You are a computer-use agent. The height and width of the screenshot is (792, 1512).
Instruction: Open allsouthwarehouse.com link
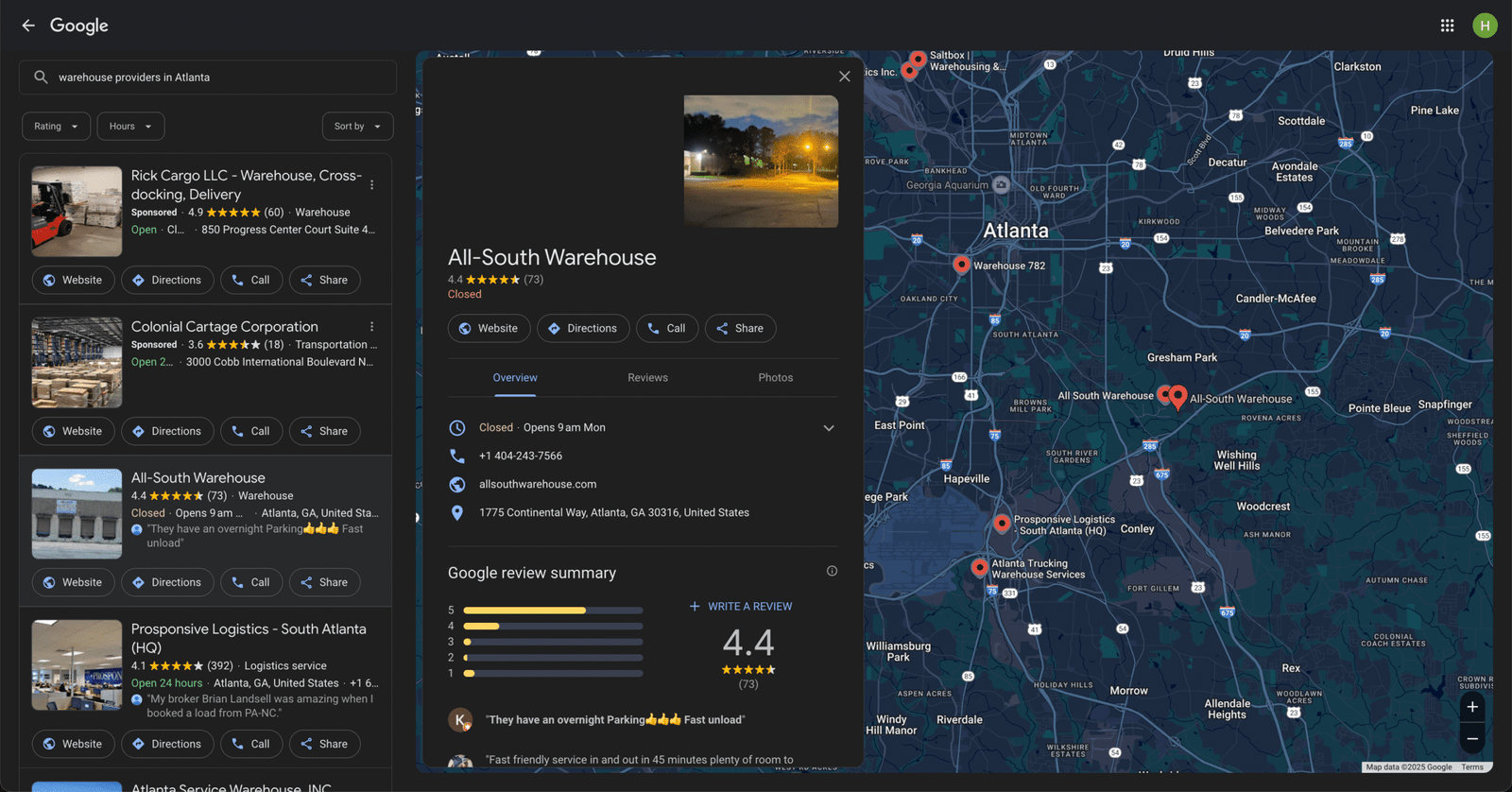pyautogui.click(x=538, y=485)
